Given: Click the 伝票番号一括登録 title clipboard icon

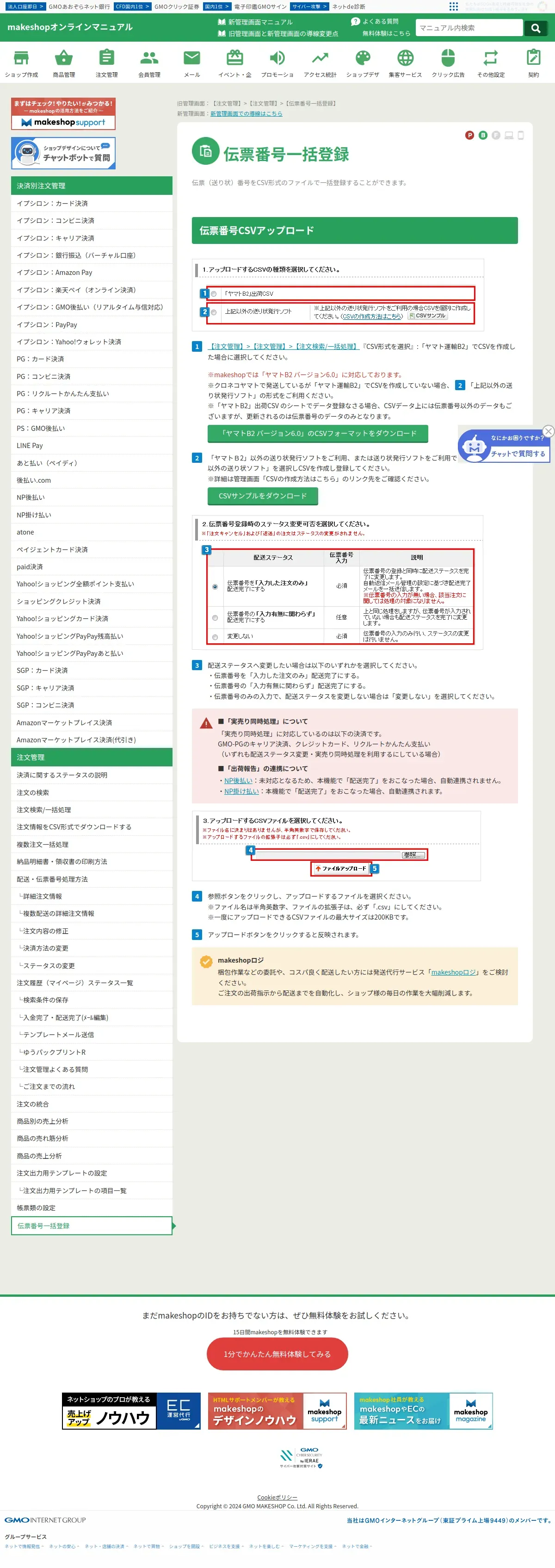Looking at the screenshot, I should (206, 151).
